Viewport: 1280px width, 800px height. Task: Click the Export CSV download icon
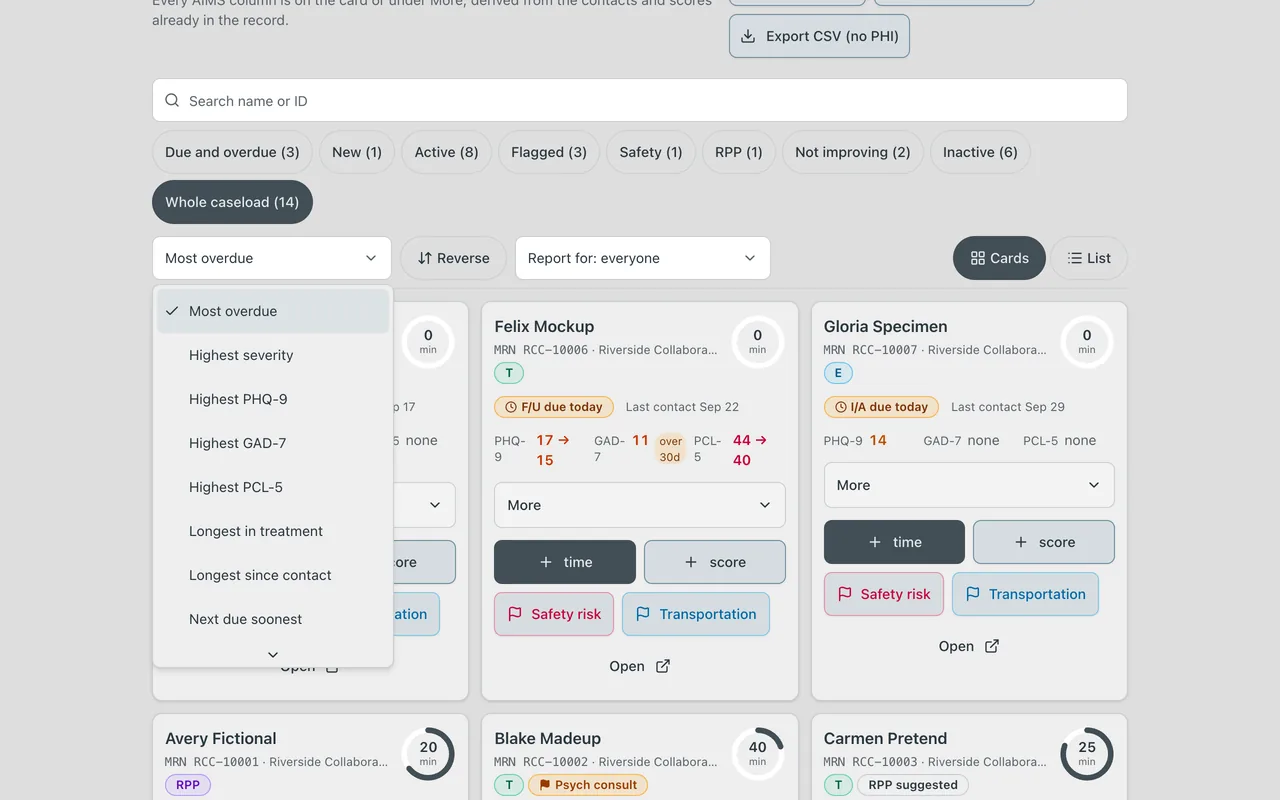tap(748, 36)
